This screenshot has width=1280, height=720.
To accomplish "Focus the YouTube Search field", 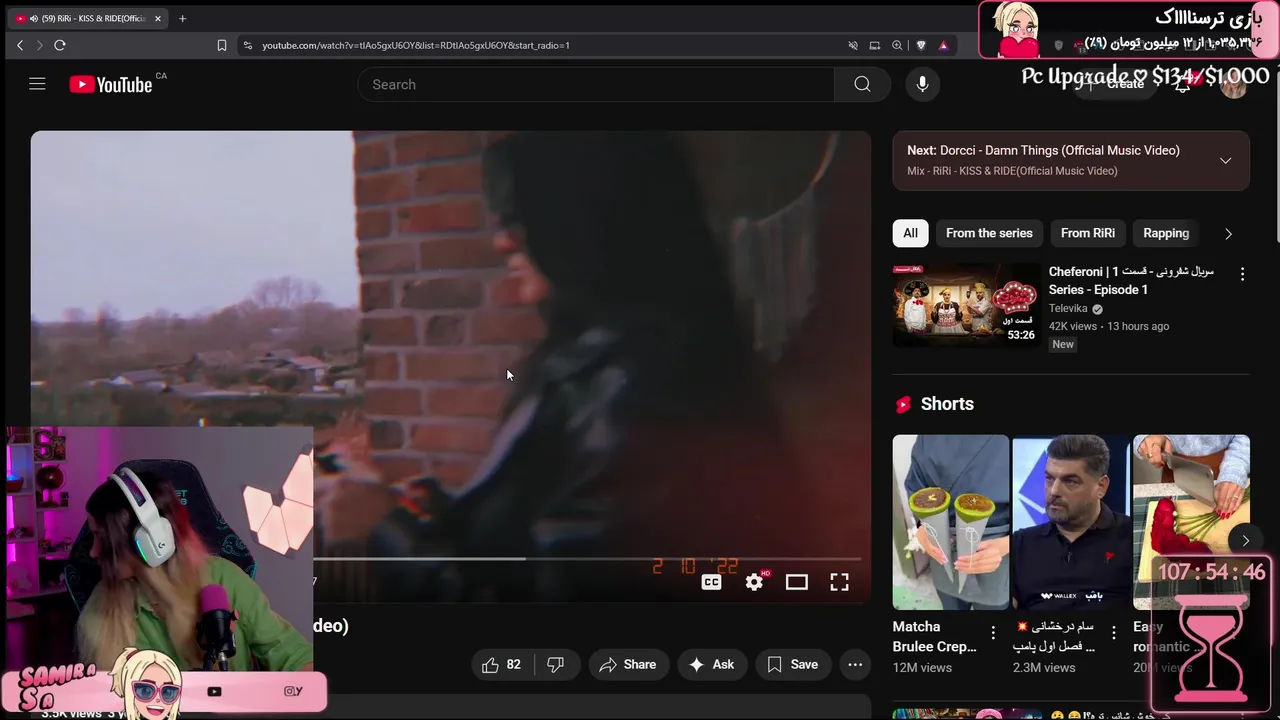I will [x=596, y=84].
